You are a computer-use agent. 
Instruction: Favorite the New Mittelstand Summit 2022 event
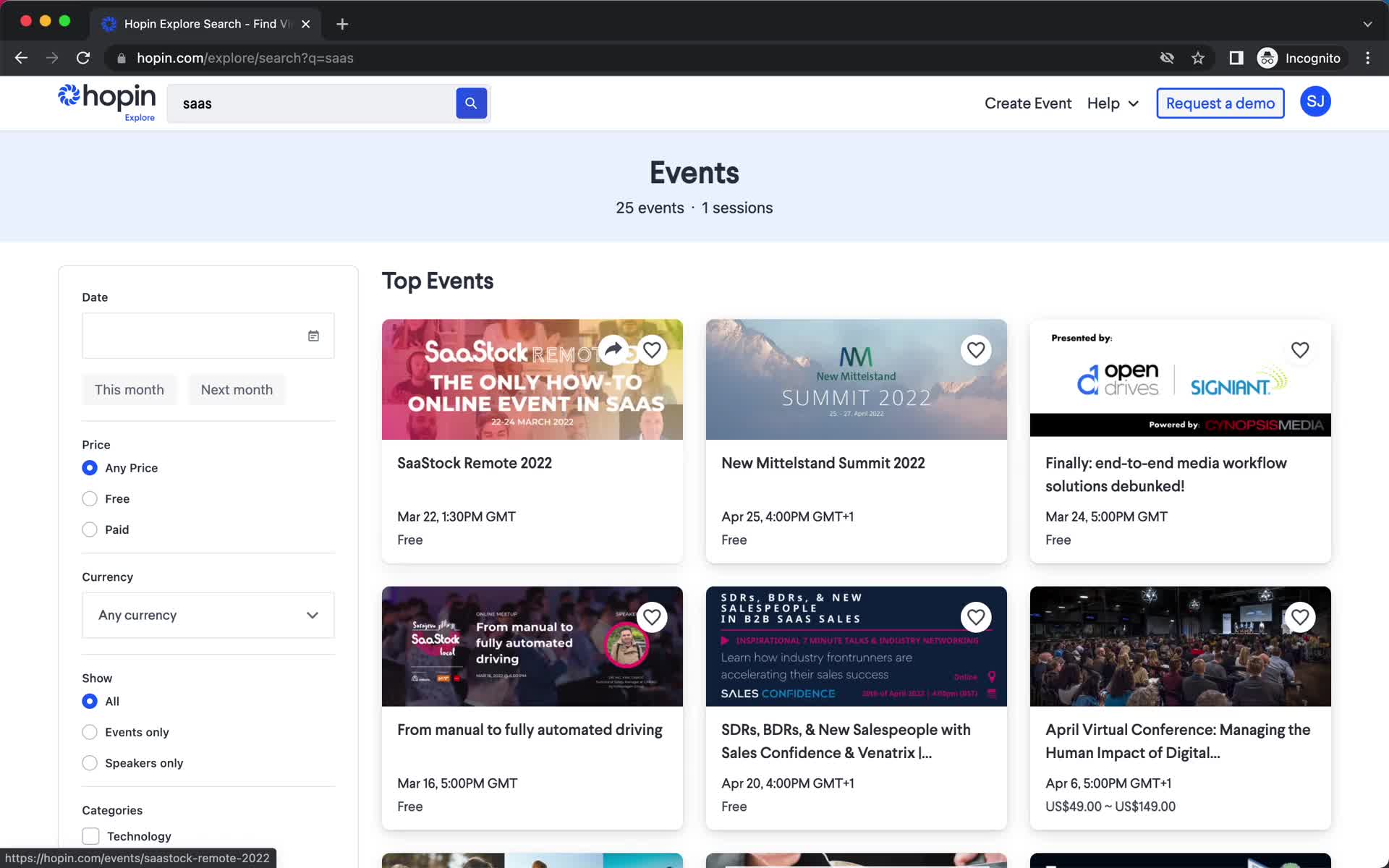pos(976,350)
